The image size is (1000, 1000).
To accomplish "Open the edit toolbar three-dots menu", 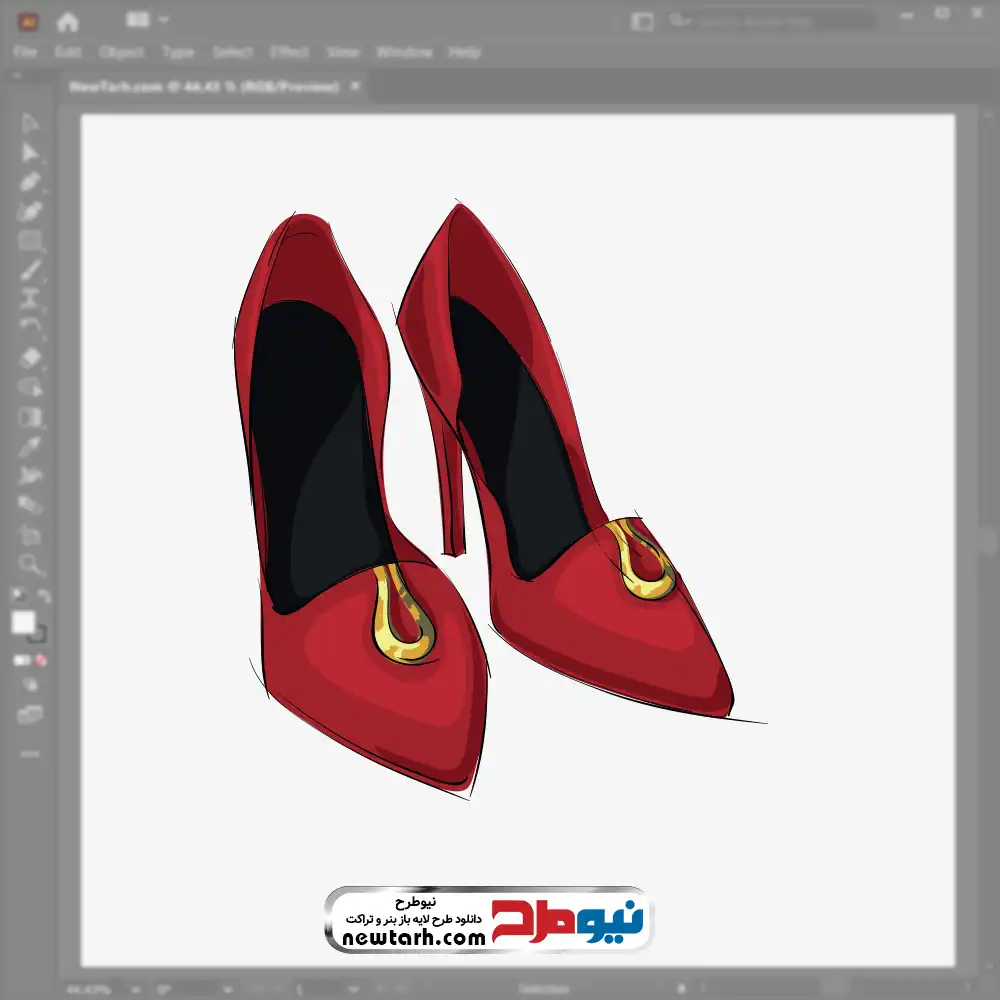I will 30,753.
